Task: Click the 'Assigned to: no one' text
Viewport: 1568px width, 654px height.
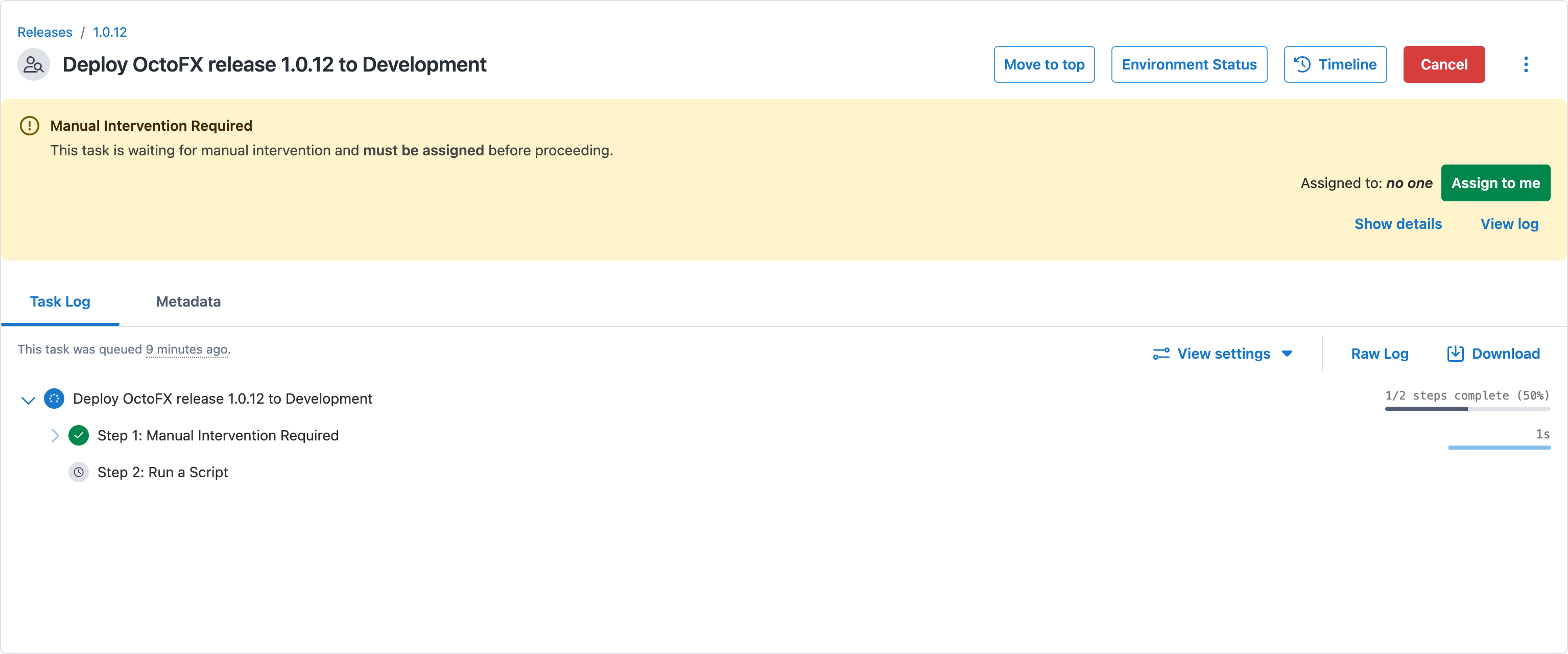Action: coord(1367,183)
